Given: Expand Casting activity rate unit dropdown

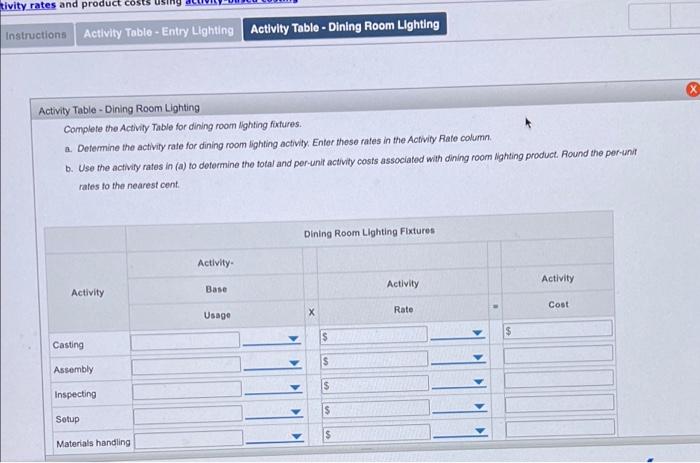Looking at the screenshot, I should tap(458, 334).
